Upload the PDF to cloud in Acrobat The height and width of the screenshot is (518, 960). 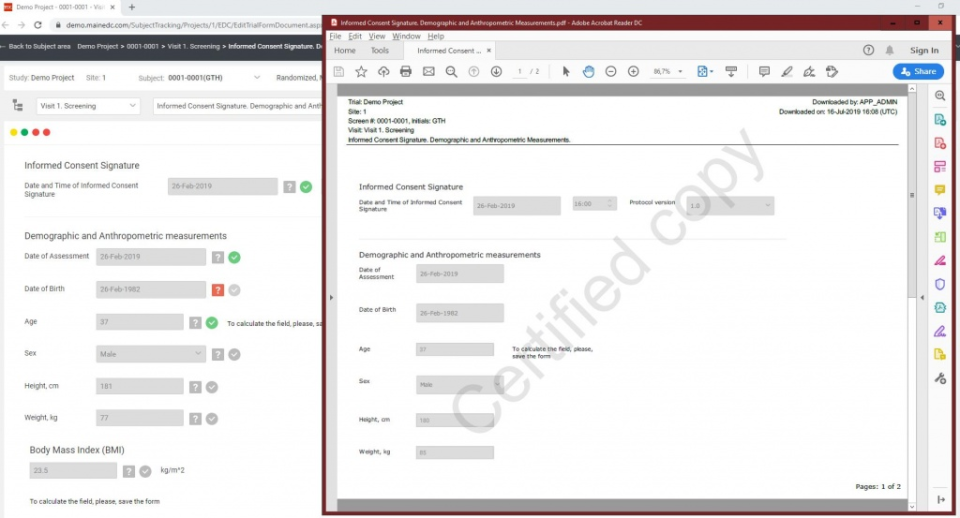[383, 72]
